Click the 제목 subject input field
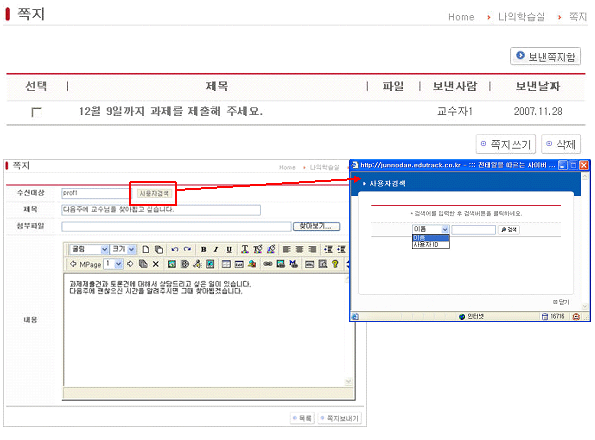The height and width of the screenshot is (440, 595). [x=161, y=210]
